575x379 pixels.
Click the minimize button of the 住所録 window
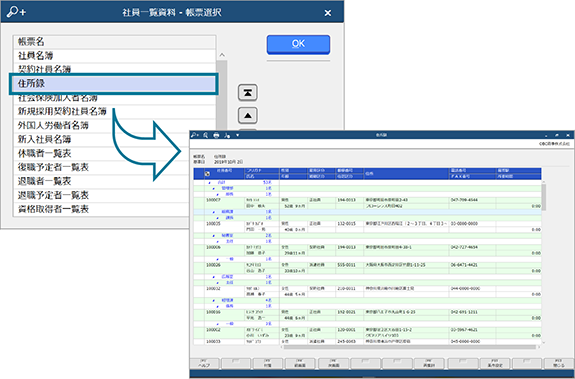click(x=546, y=135)
